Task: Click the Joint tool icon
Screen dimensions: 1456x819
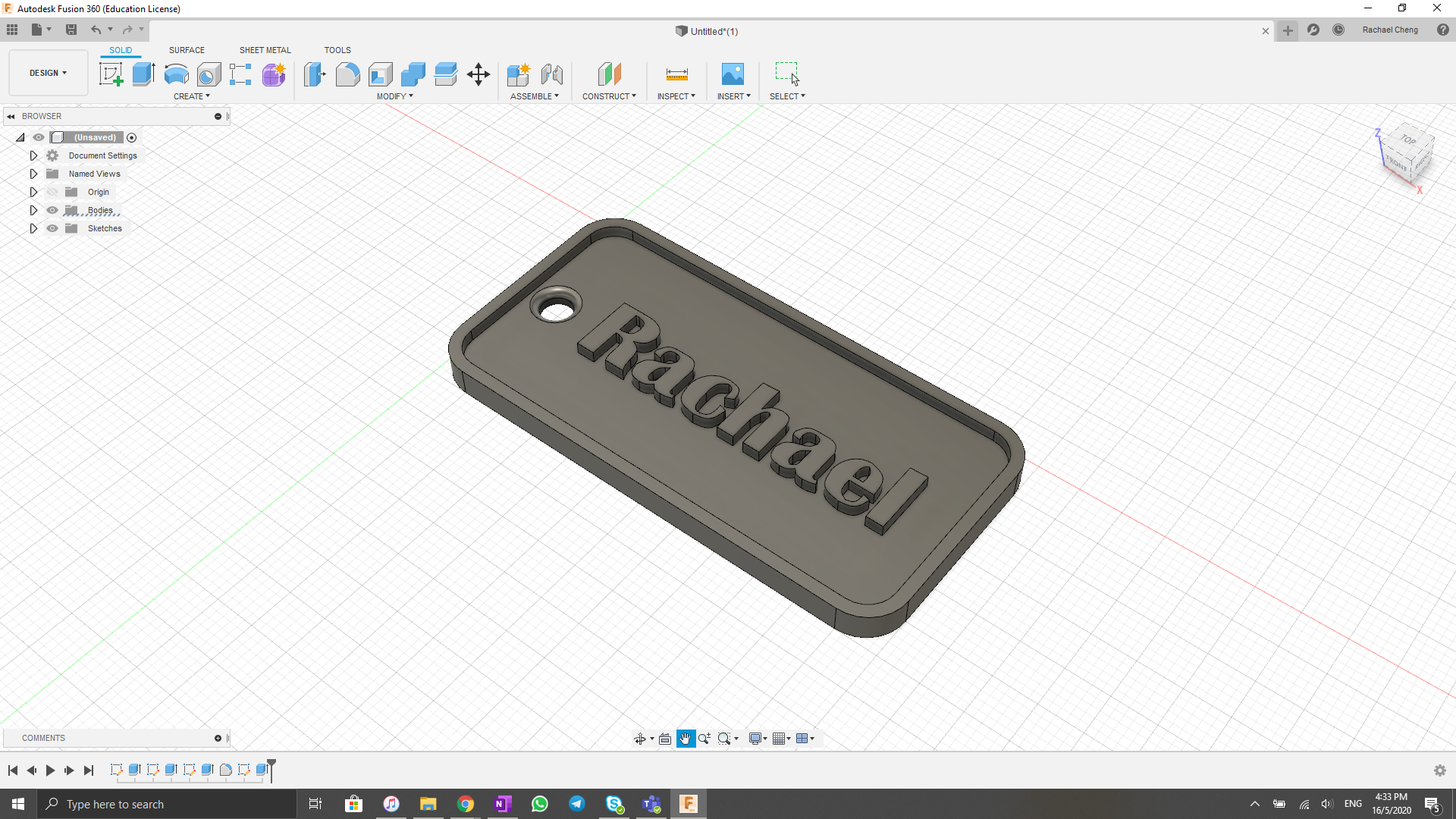Action: coord(552,74)
